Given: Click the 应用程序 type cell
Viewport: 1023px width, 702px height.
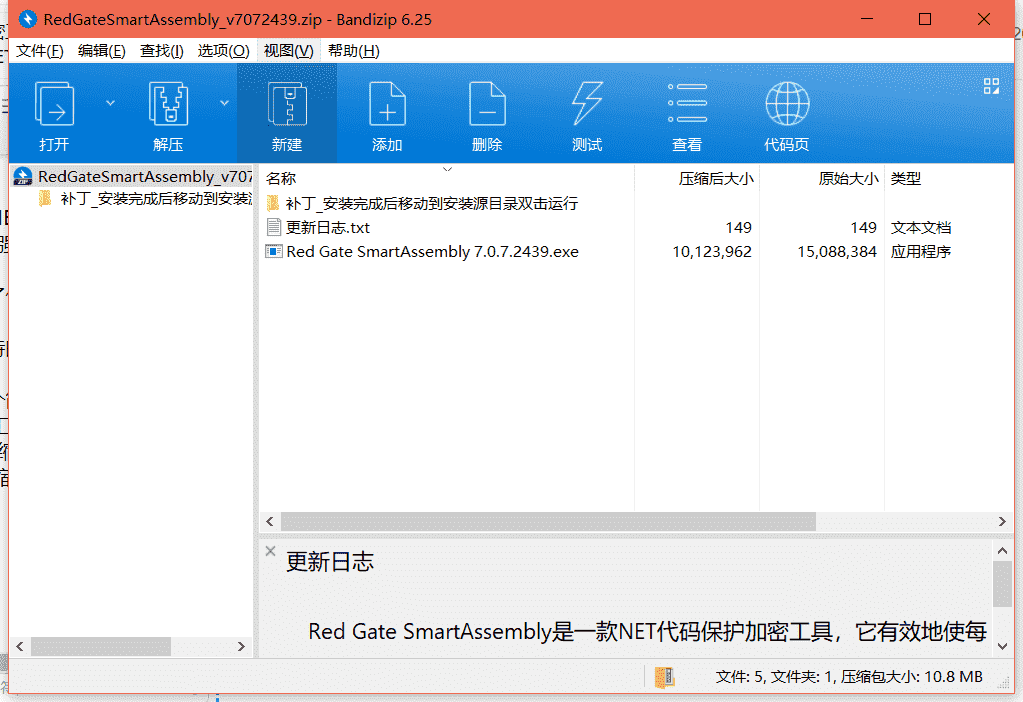Looking at the screenshot, I should click(921, 252).
